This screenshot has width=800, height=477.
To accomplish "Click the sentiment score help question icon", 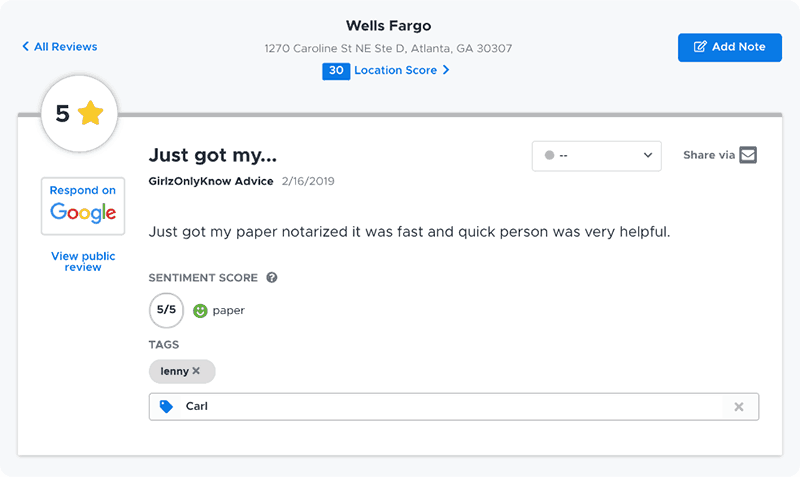I will (x=272, y=278).
